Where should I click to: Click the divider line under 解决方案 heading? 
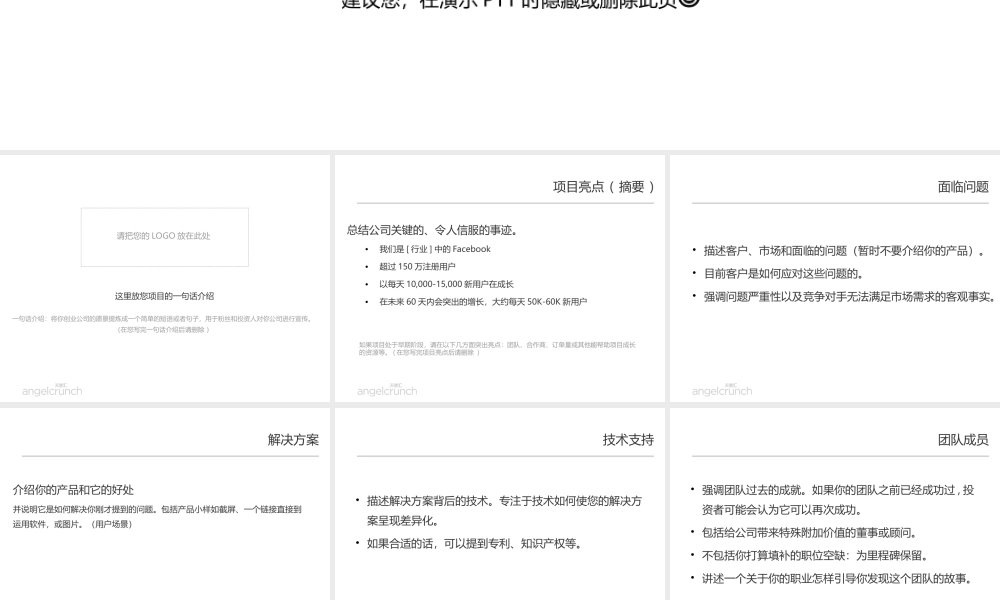[x=170, y=453]
